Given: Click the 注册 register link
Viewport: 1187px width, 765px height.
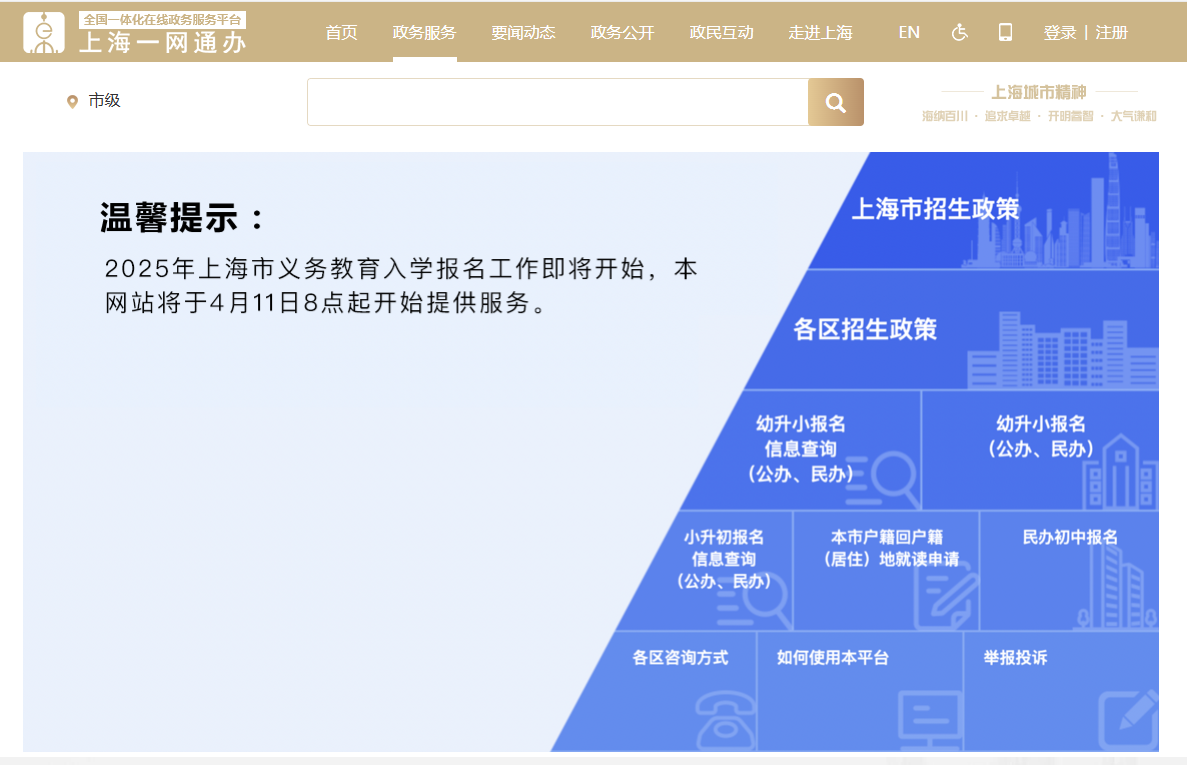Looking at the screenshot, I should [1111, 32].
